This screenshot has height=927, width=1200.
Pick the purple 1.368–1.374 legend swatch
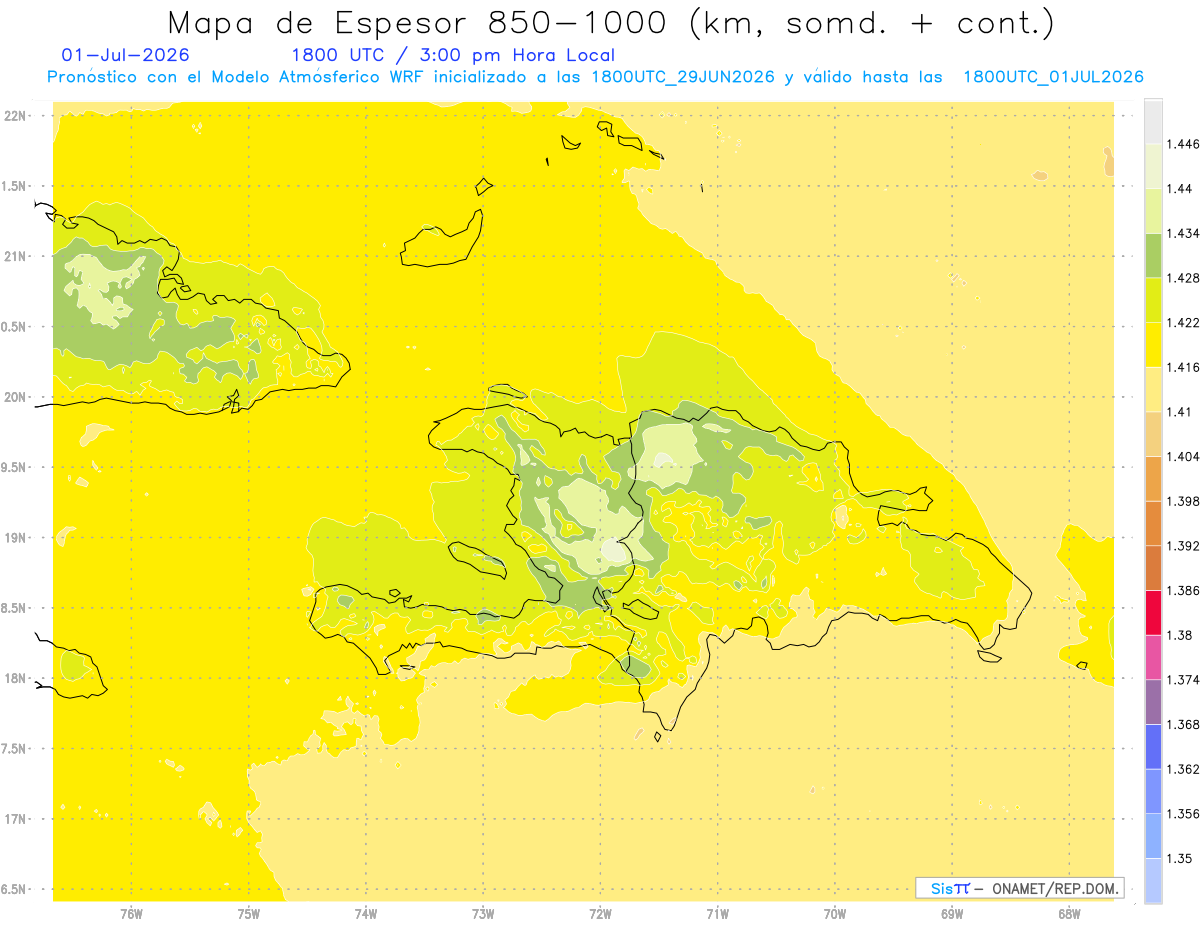(x=1153, y=702)
